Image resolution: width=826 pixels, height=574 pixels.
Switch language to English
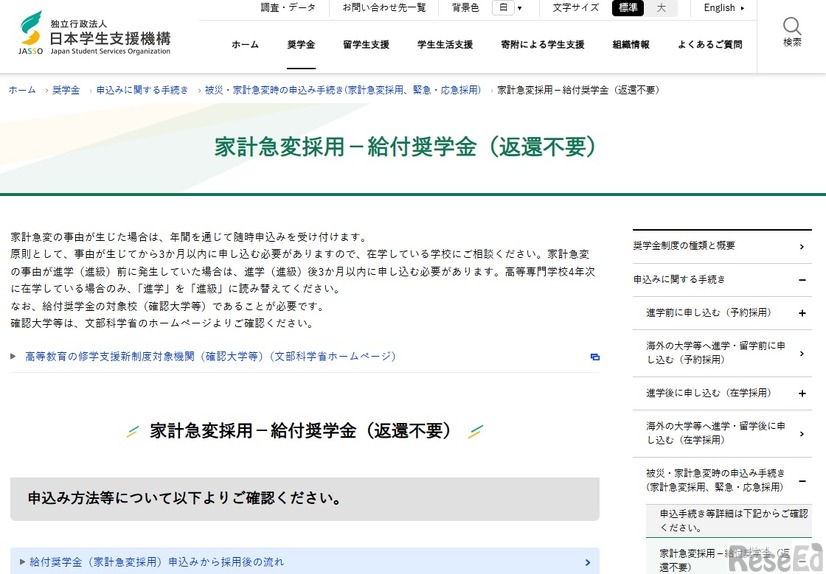point(724,8)
